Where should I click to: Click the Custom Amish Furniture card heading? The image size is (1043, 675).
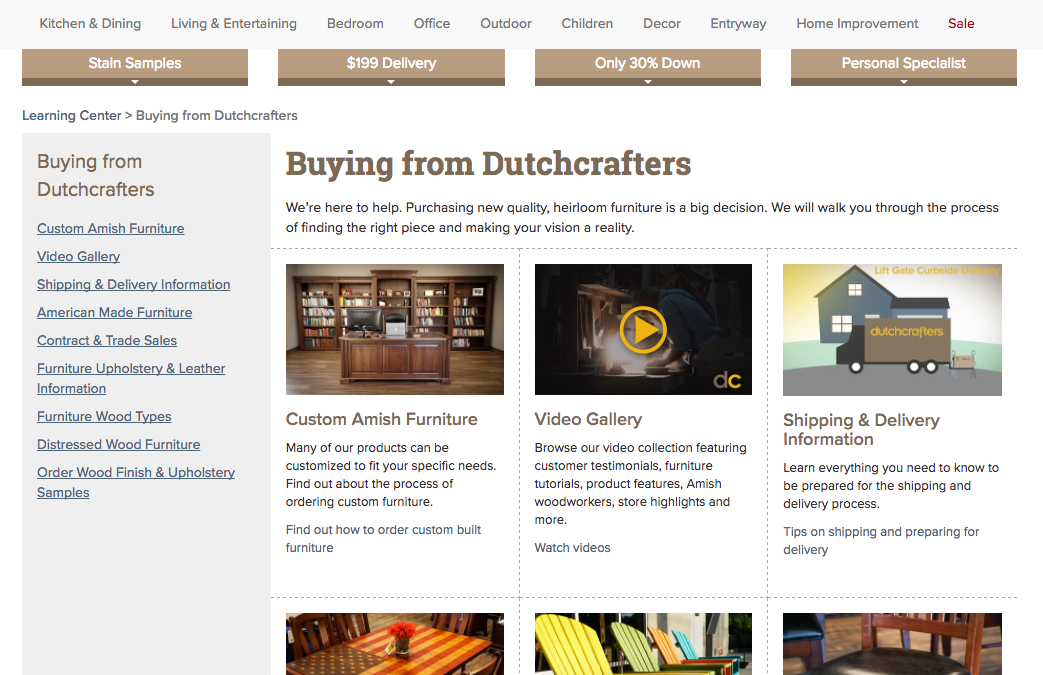coord(382,419)
